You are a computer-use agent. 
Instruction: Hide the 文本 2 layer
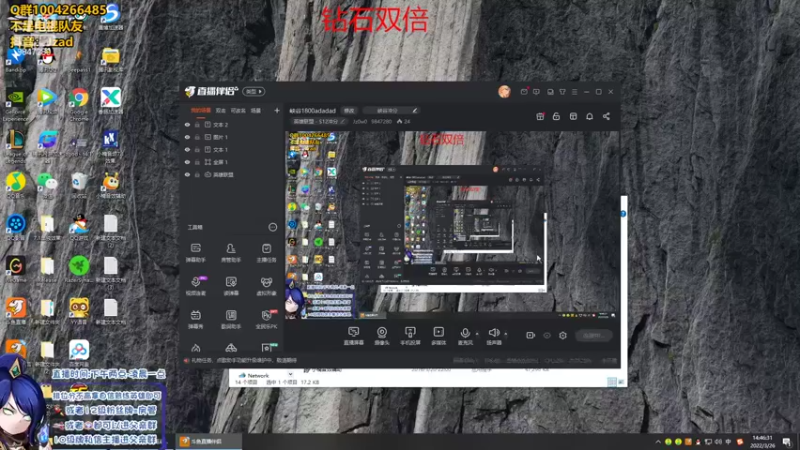(x=187, y=124)
